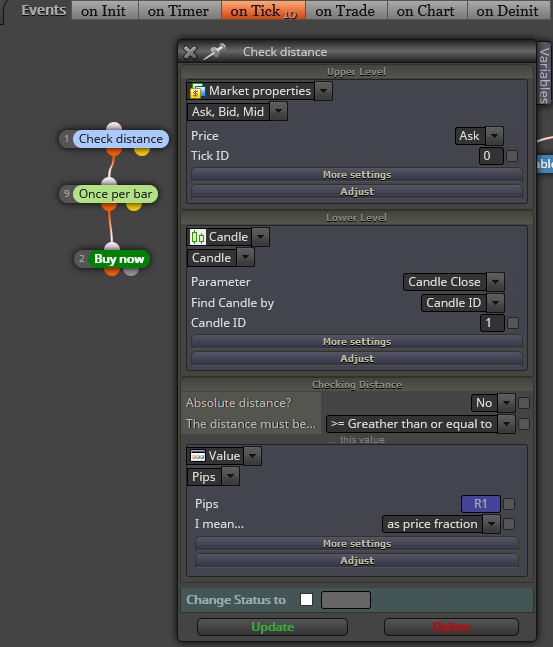
Task: Toggle the Price row checkbox
Action: coord(512,136)
